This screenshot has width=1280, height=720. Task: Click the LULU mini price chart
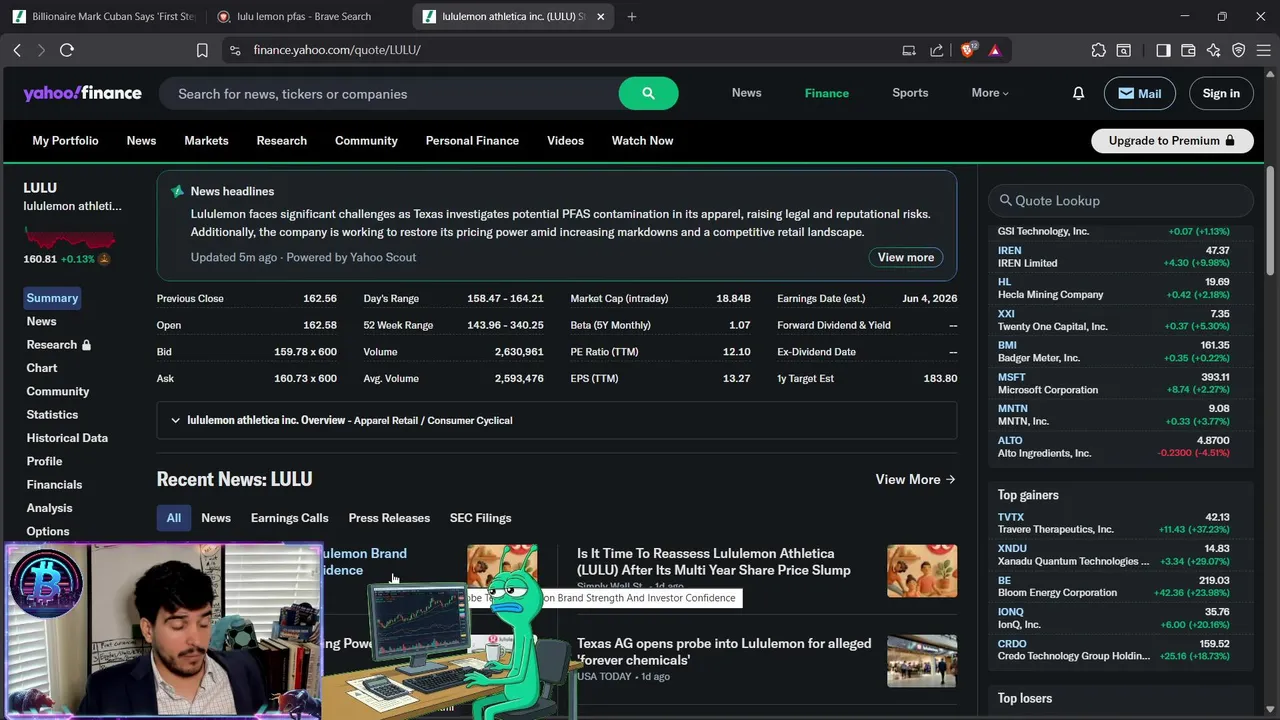coord(70,239)
